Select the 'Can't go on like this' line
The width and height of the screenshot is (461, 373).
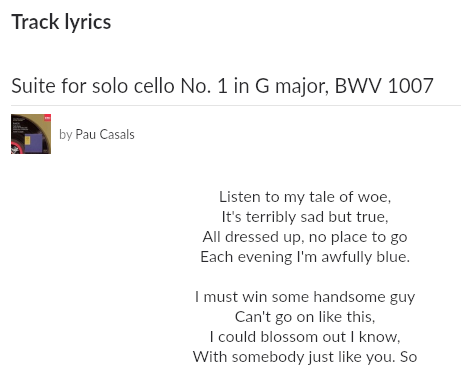coord(305,317)
